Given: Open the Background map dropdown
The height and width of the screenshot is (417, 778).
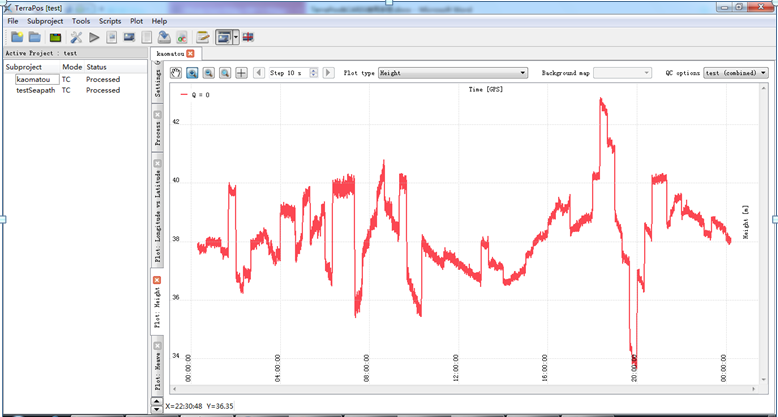Looking at the screenshot, I should 624,73.
